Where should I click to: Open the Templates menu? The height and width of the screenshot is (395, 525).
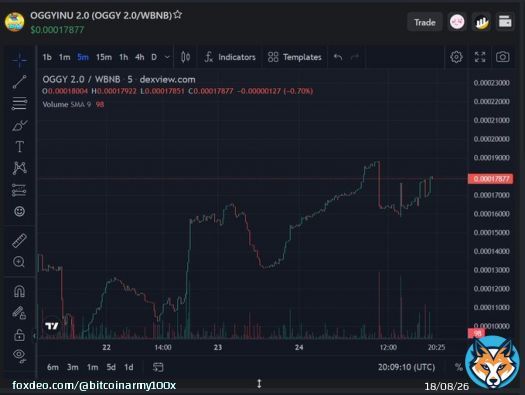tap(295, 57)
